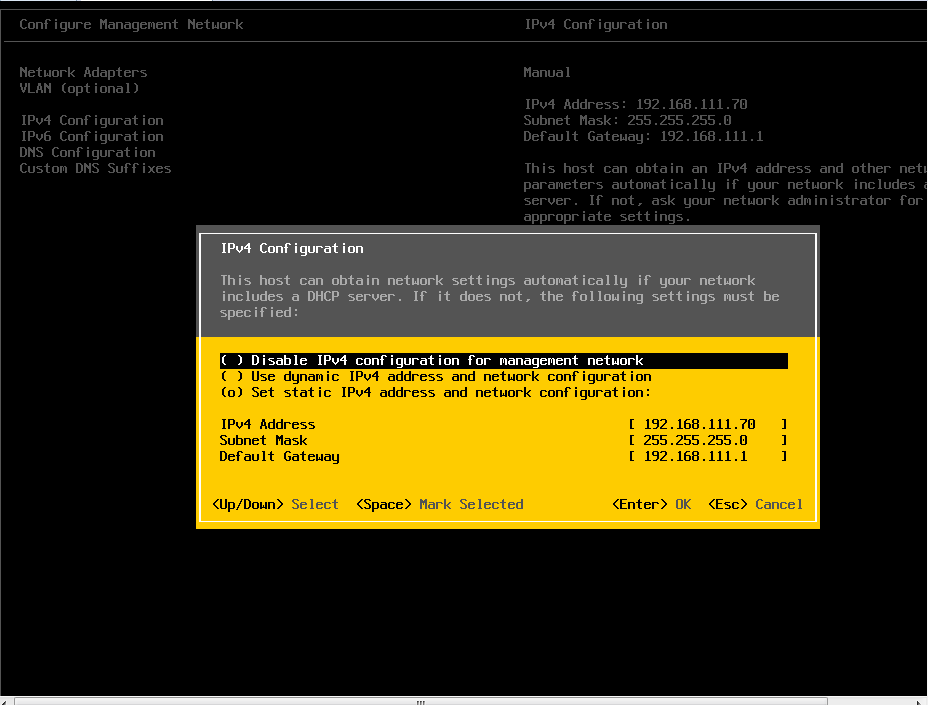
Task: Open the Custom DNS Suffixes entry
Action: (95, 168)
